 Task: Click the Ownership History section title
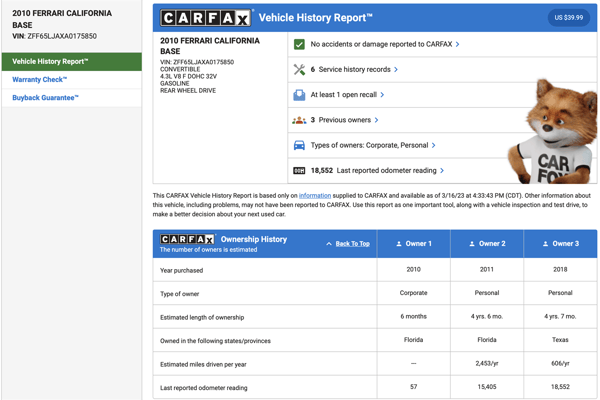(x=254, y=239)
